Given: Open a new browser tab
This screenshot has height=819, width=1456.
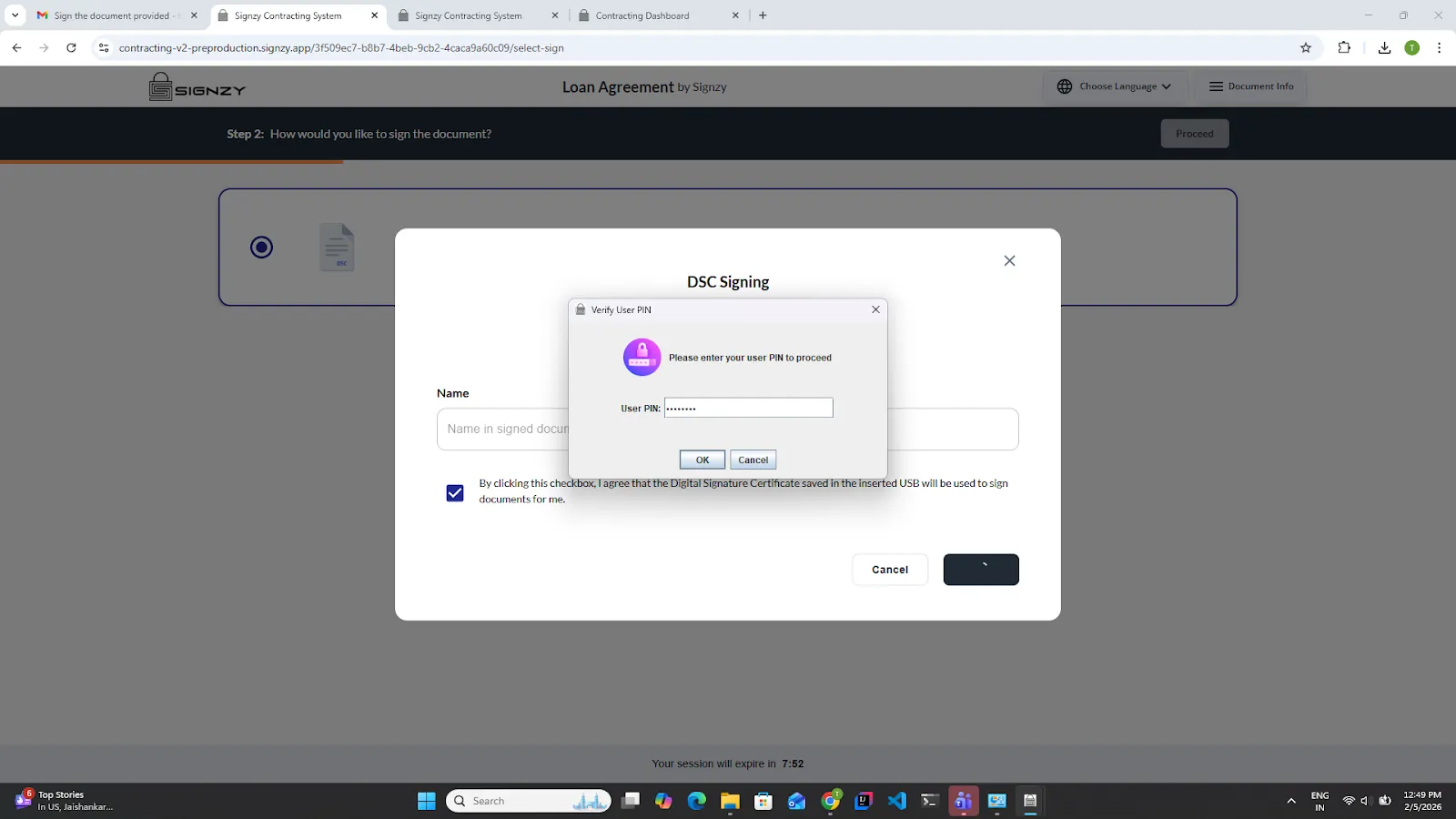Looking at the screenshot, I should coord(763,15).
